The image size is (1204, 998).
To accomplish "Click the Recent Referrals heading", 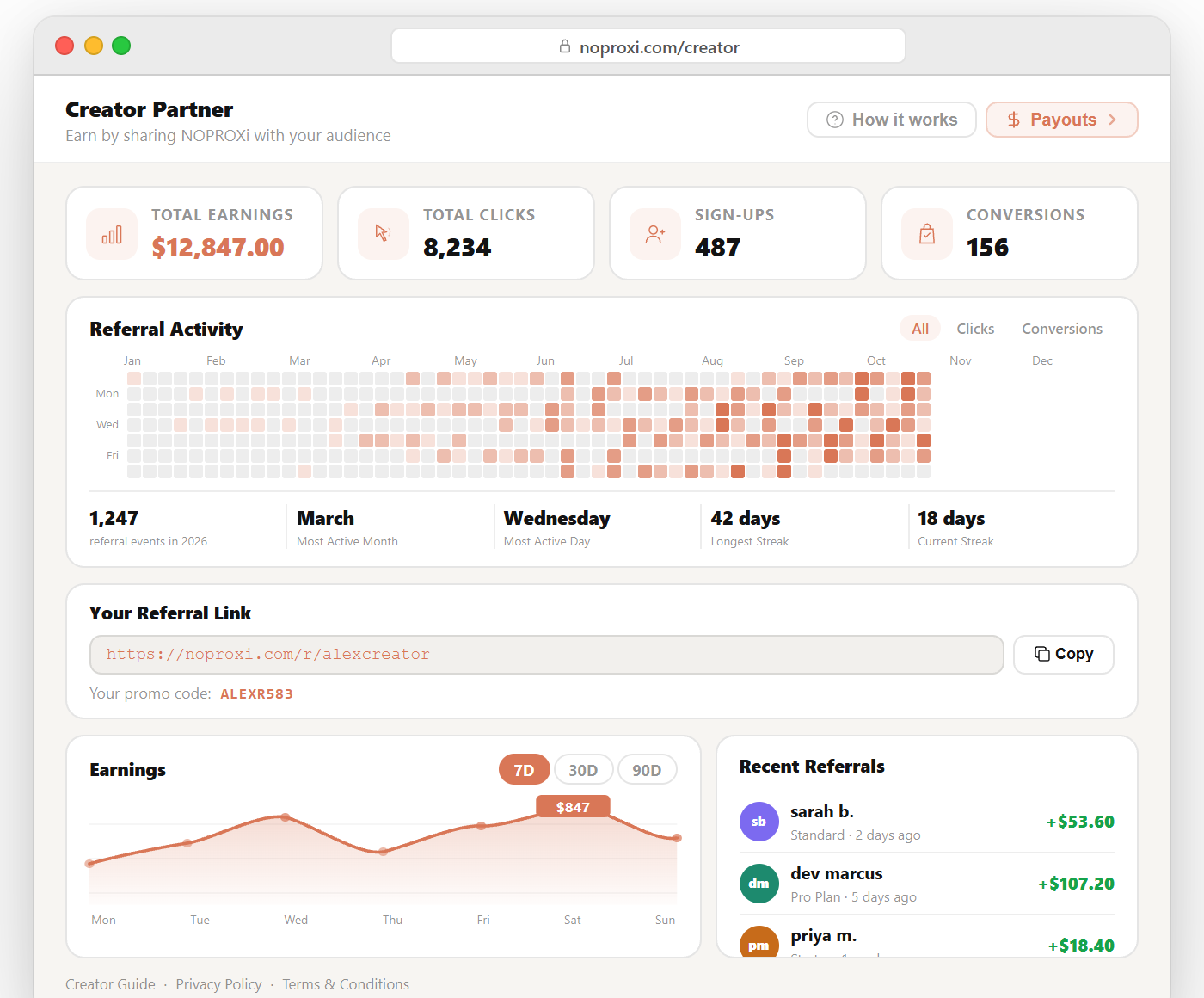I will coord(812,767).
